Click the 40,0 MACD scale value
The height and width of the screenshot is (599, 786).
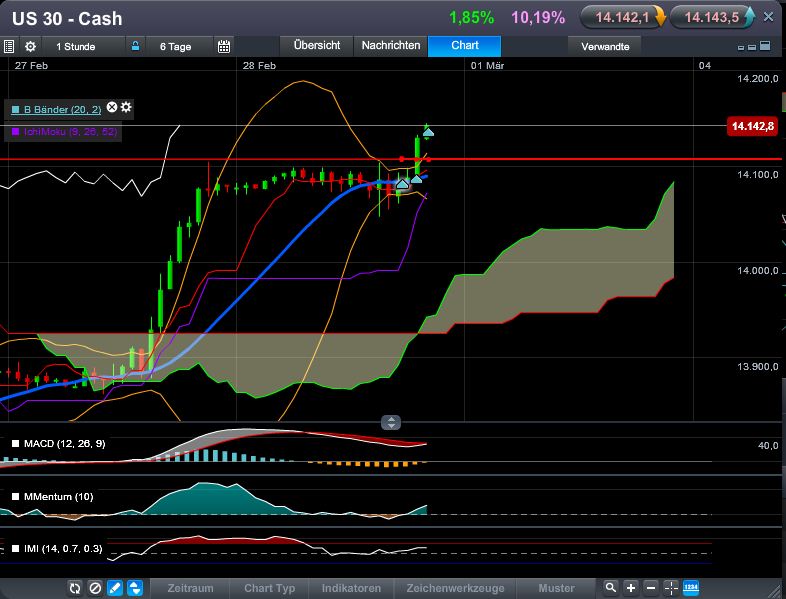click(768, 446)
